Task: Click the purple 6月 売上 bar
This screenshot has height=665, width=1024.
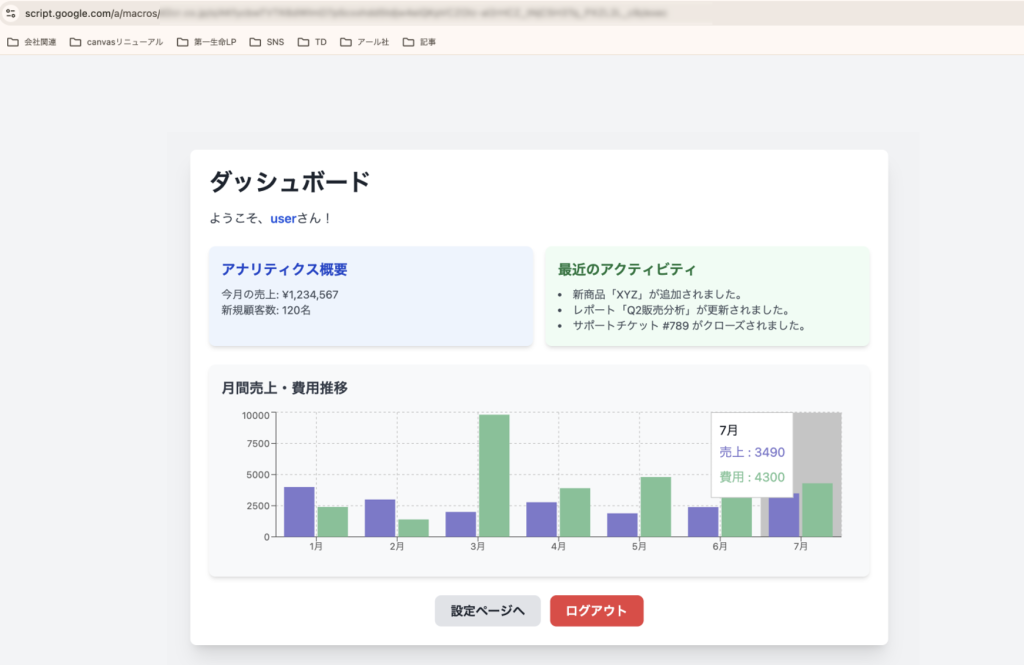Action: point(703,521)
